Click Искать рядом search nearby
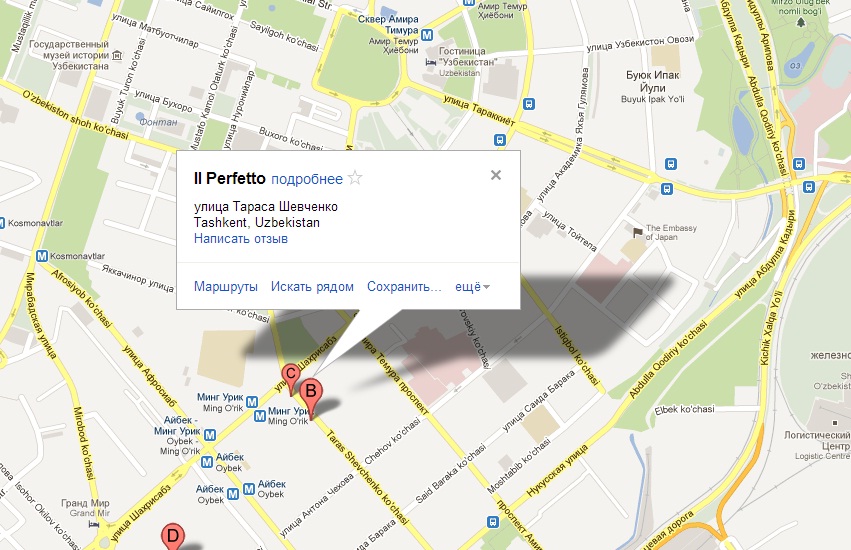 coord(312,287)
